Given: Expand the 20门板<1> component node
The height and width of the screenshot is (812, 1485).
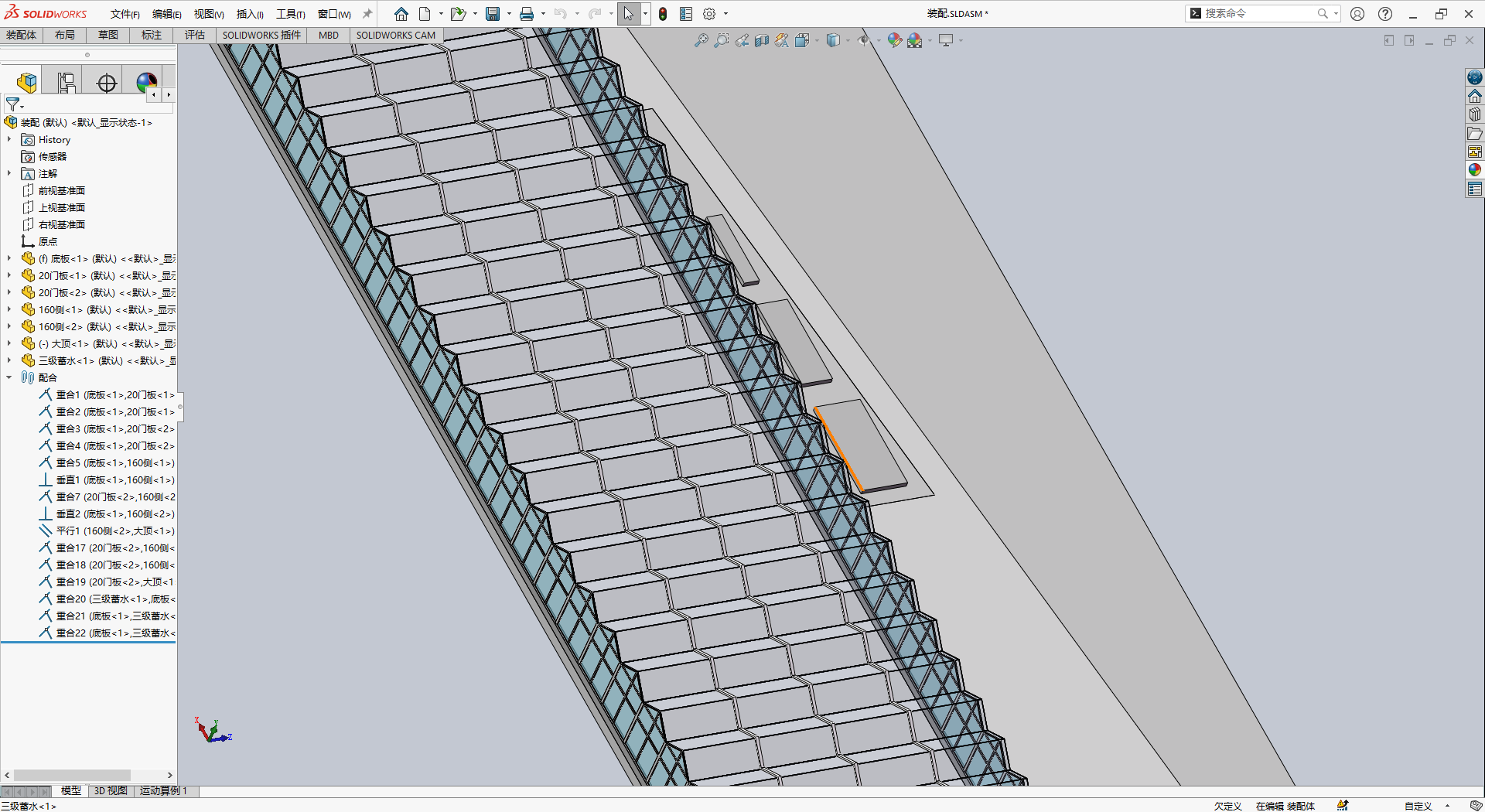Looking at the screenshot, I should [9, 276].
